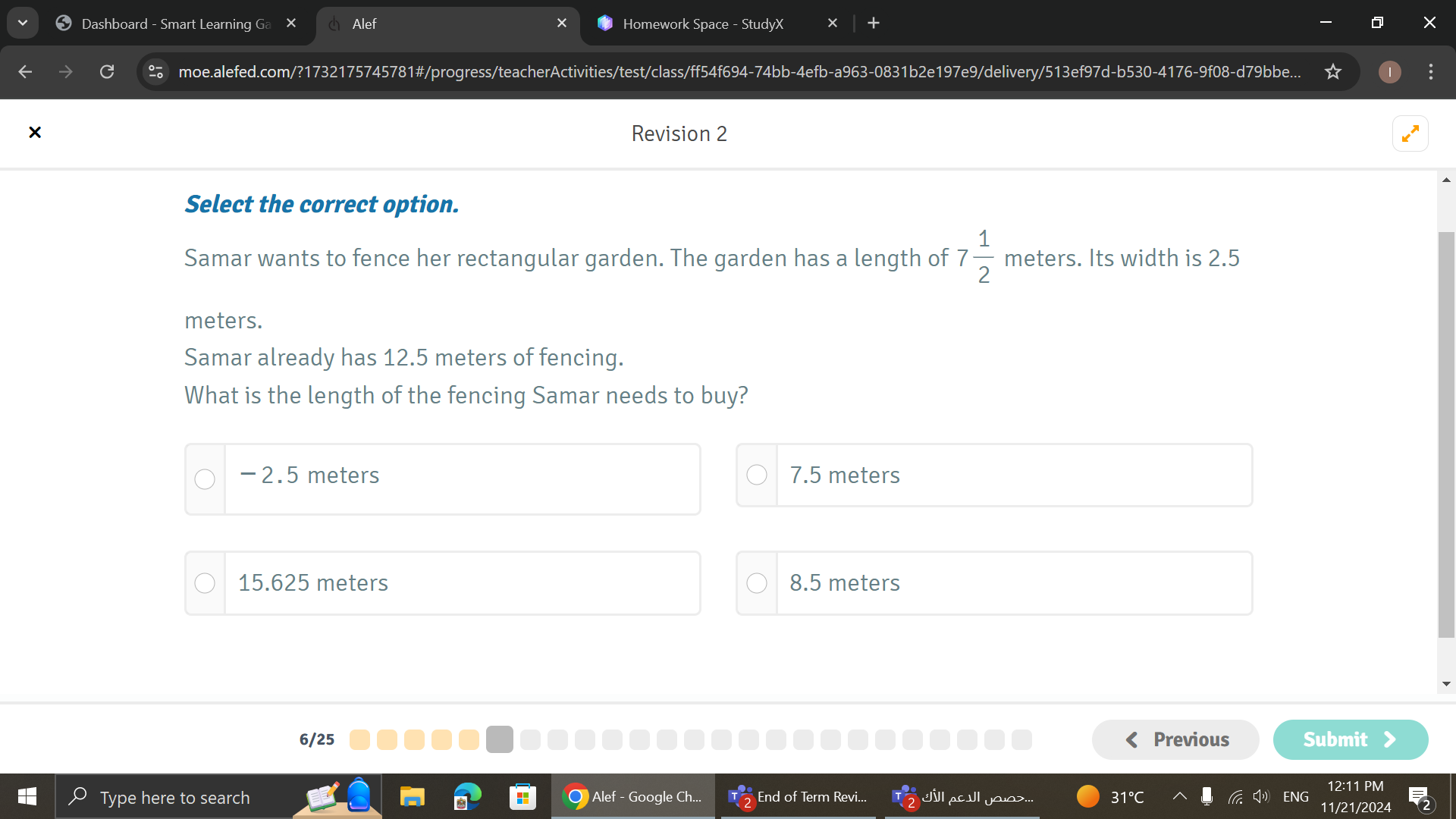Click question 6 progress indicator dot
Viewport: 1456px width, 819px height.
click(498, 740)
